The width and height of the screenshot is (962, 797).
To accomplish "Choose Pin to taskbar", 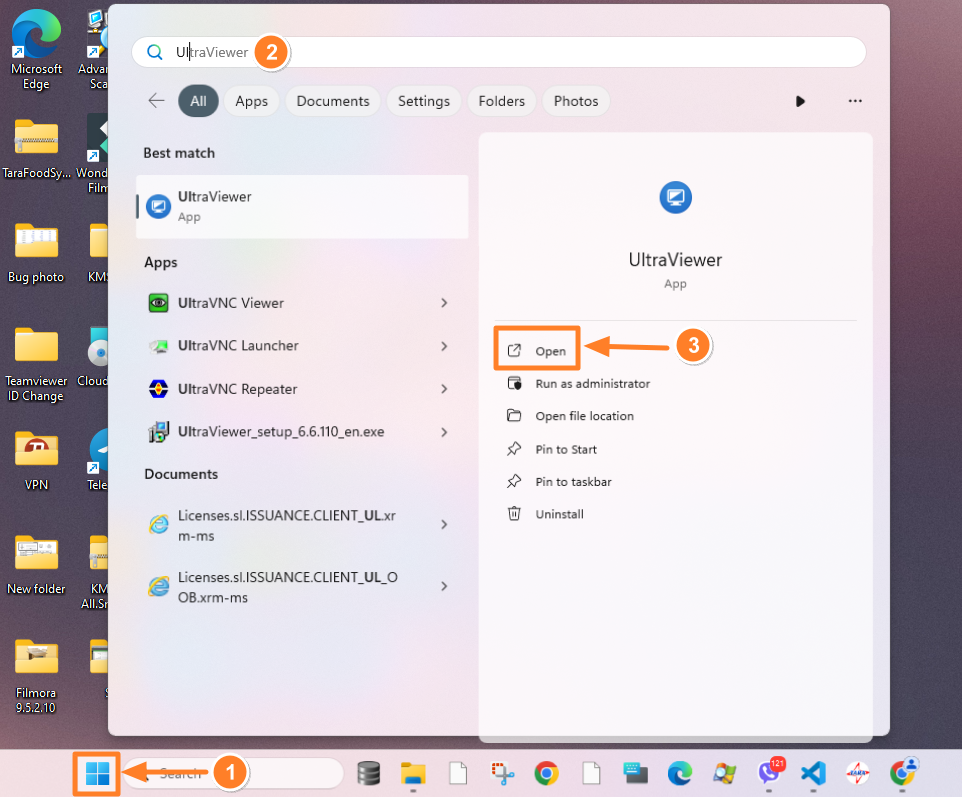I will pos(559,482).
